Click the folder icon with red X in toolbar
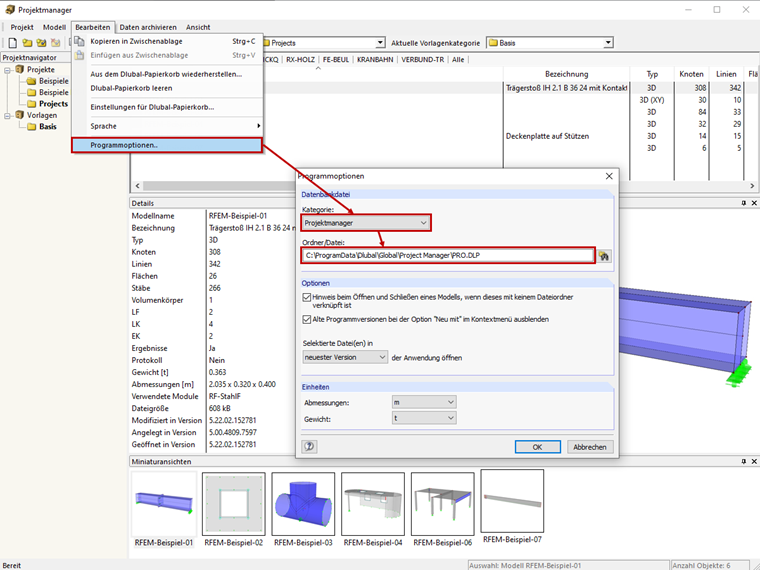The image size is (760, 570). point(56,43)
